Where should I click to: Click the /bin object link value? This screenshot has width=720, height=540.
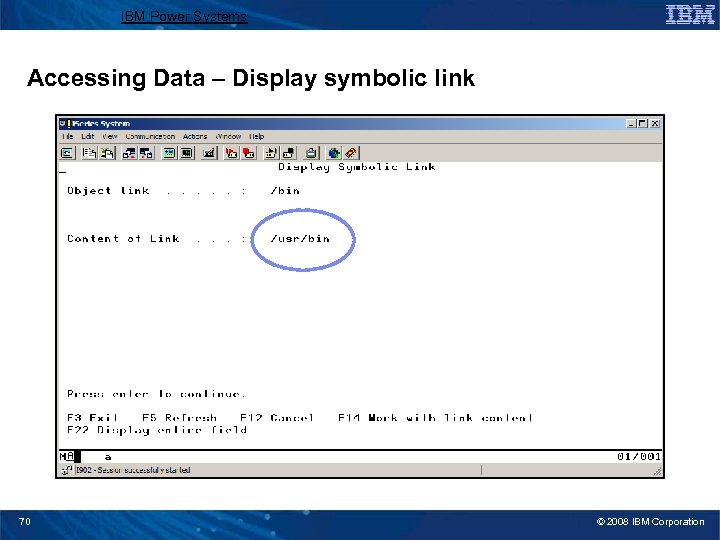coord(285,191)
